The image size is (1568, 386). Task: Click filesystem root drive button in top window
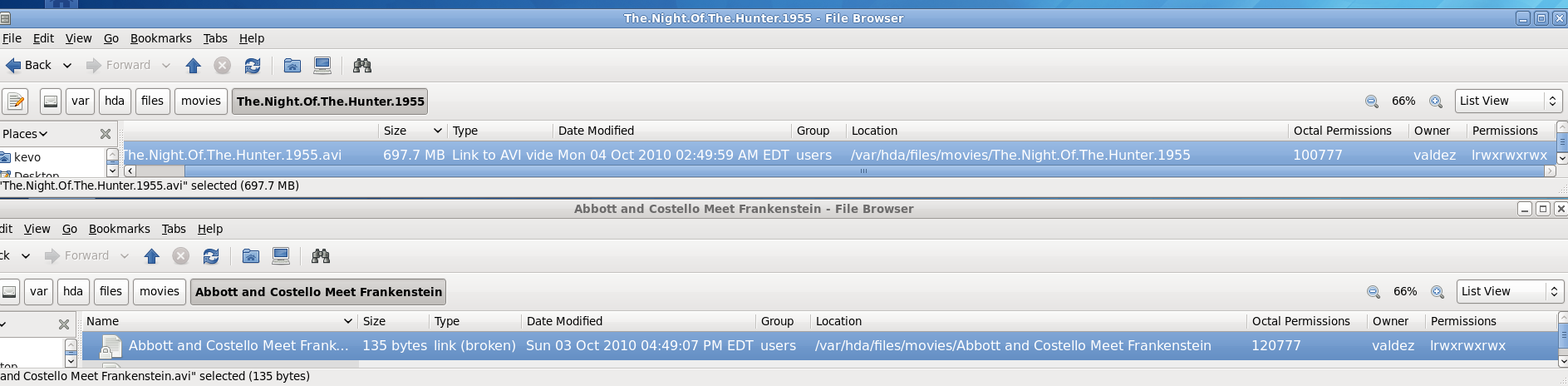[x=51, y=101]
